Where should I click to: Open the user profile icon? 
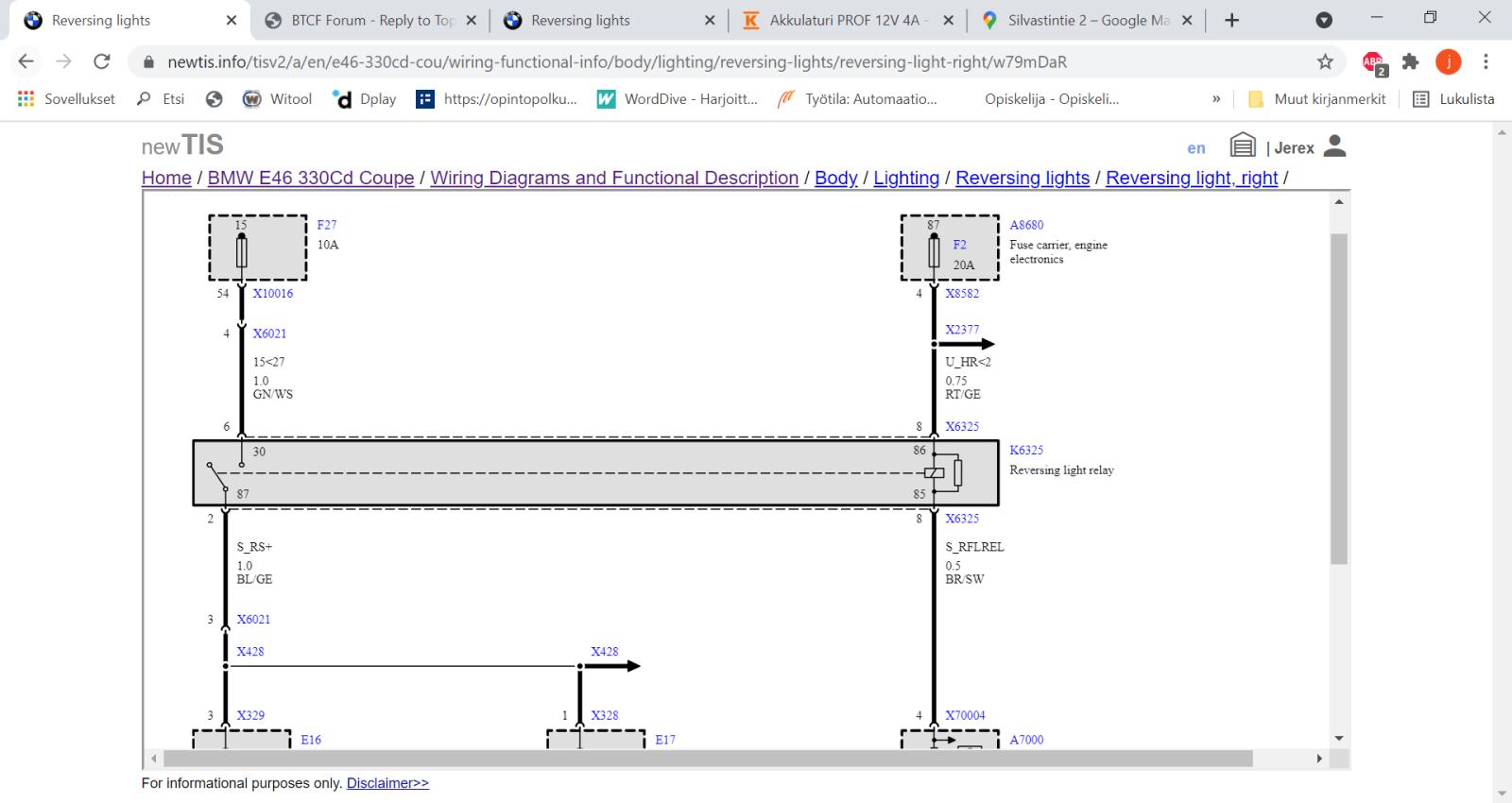(x=1334, y=146)
